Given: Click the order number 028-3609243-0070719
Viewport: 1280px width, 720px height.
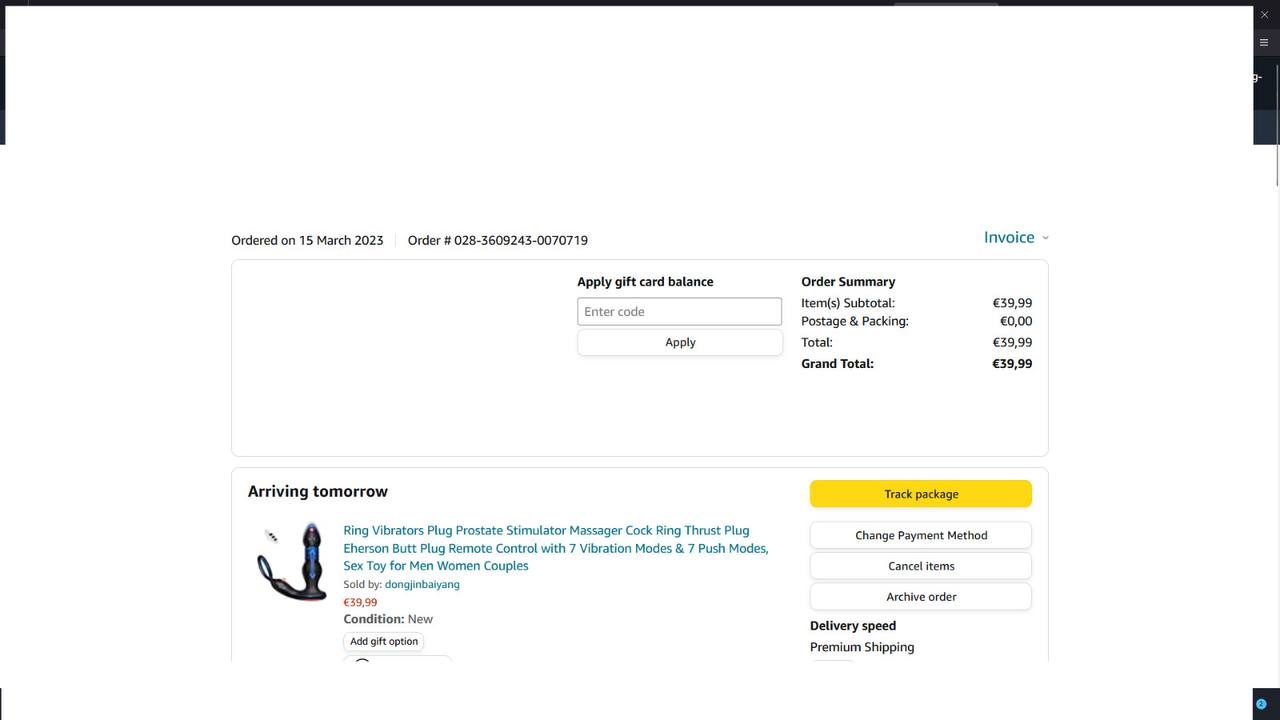Looking at the screenshot, I should coord(520,241).
